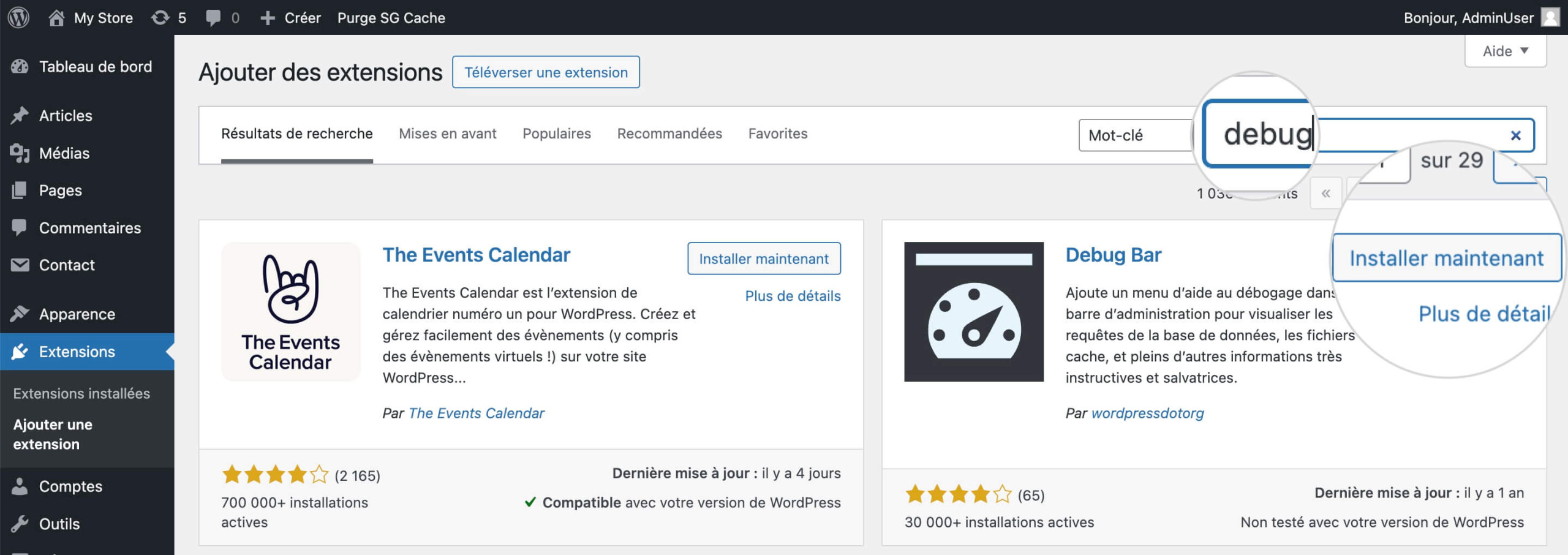Open Plus de détails for Debug Bar

coord(1485,314)
